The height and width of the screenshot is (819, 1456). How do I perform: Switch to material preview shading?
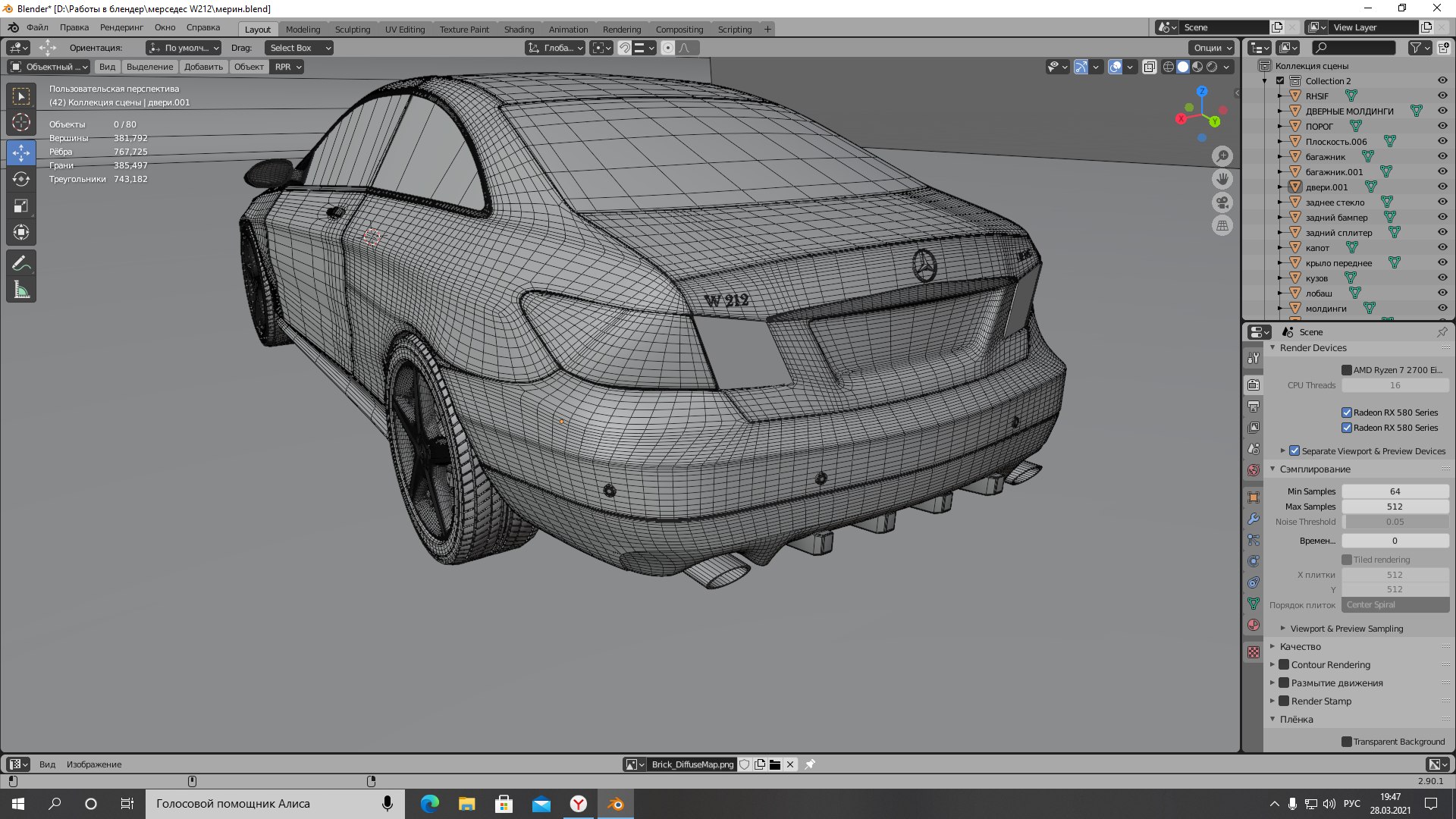[1197, 67]
